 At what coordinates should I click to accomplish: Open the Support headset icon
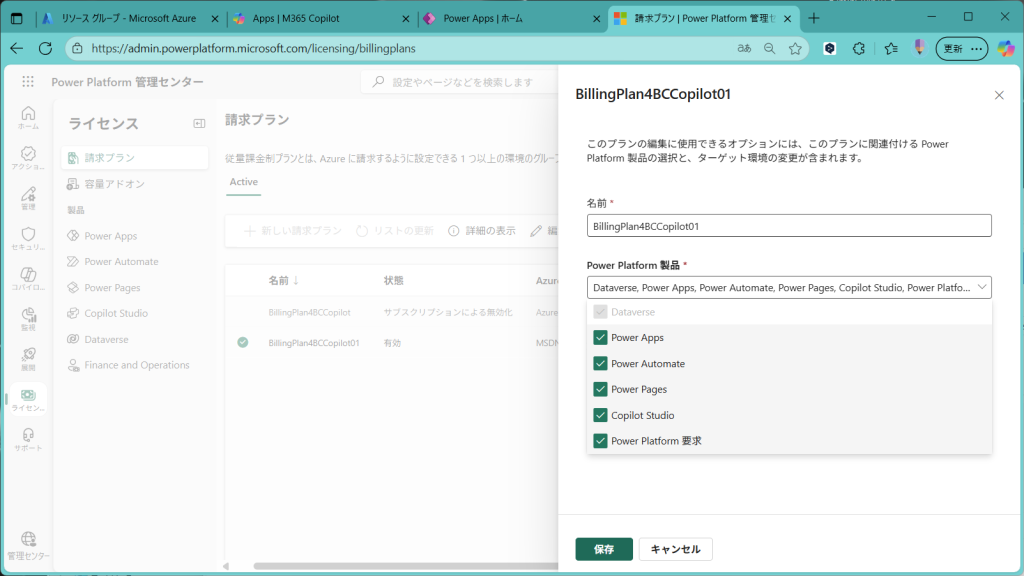click(x=28, y=437)
